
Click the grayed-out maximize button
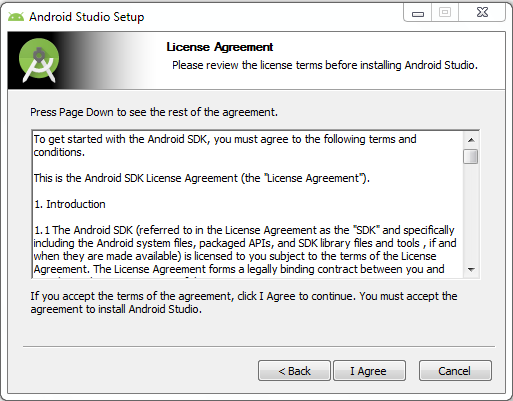(x=445, y=13)
